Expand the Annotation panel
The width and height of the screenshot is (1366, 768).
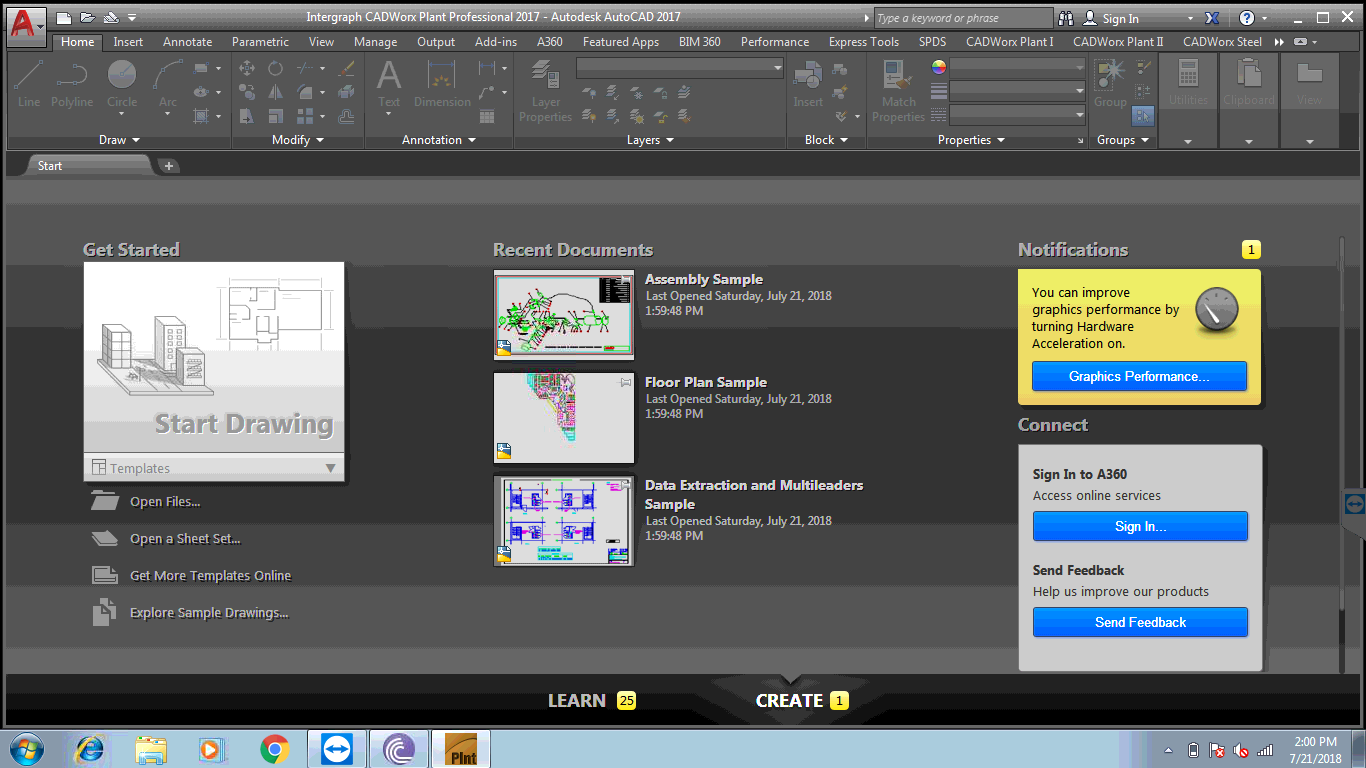(x=439, y=140)
